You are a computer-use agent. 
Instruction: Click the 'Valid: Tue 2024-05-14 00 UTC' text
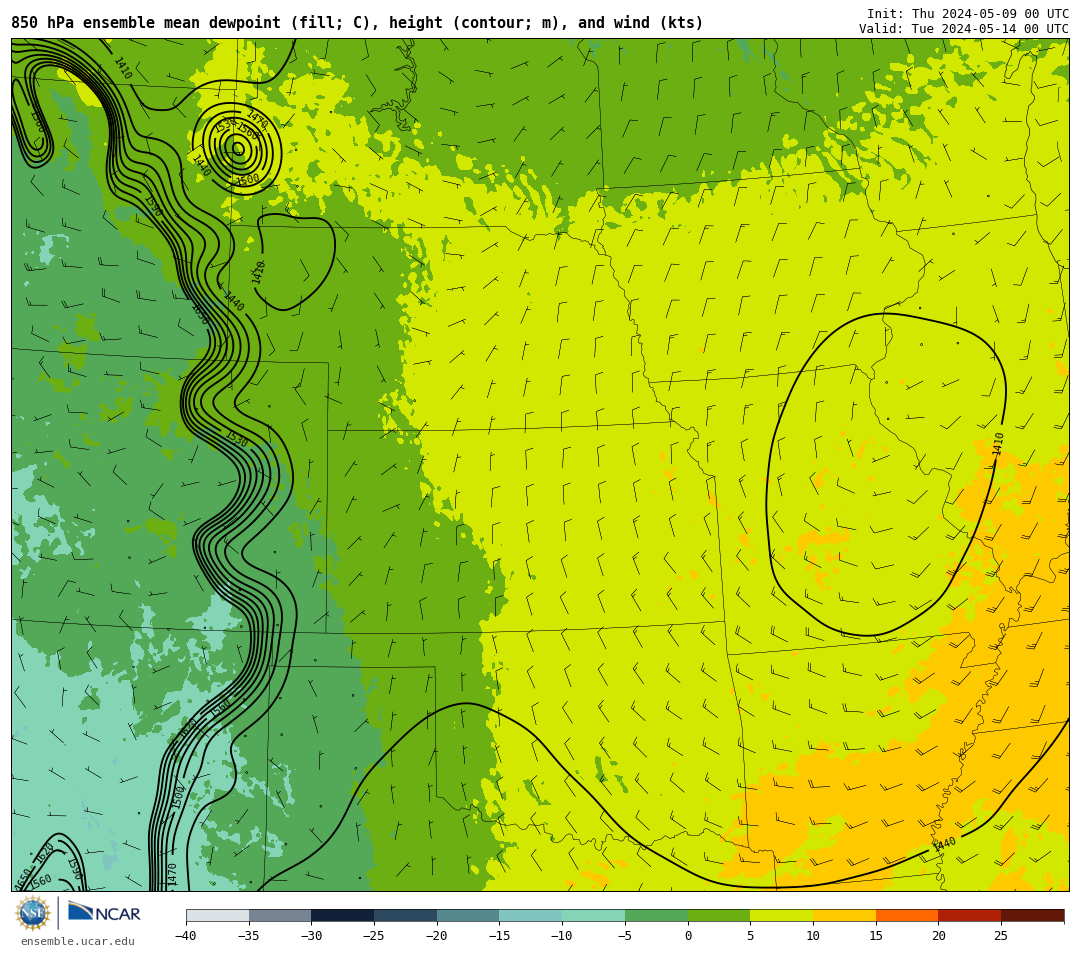point(964,29)
